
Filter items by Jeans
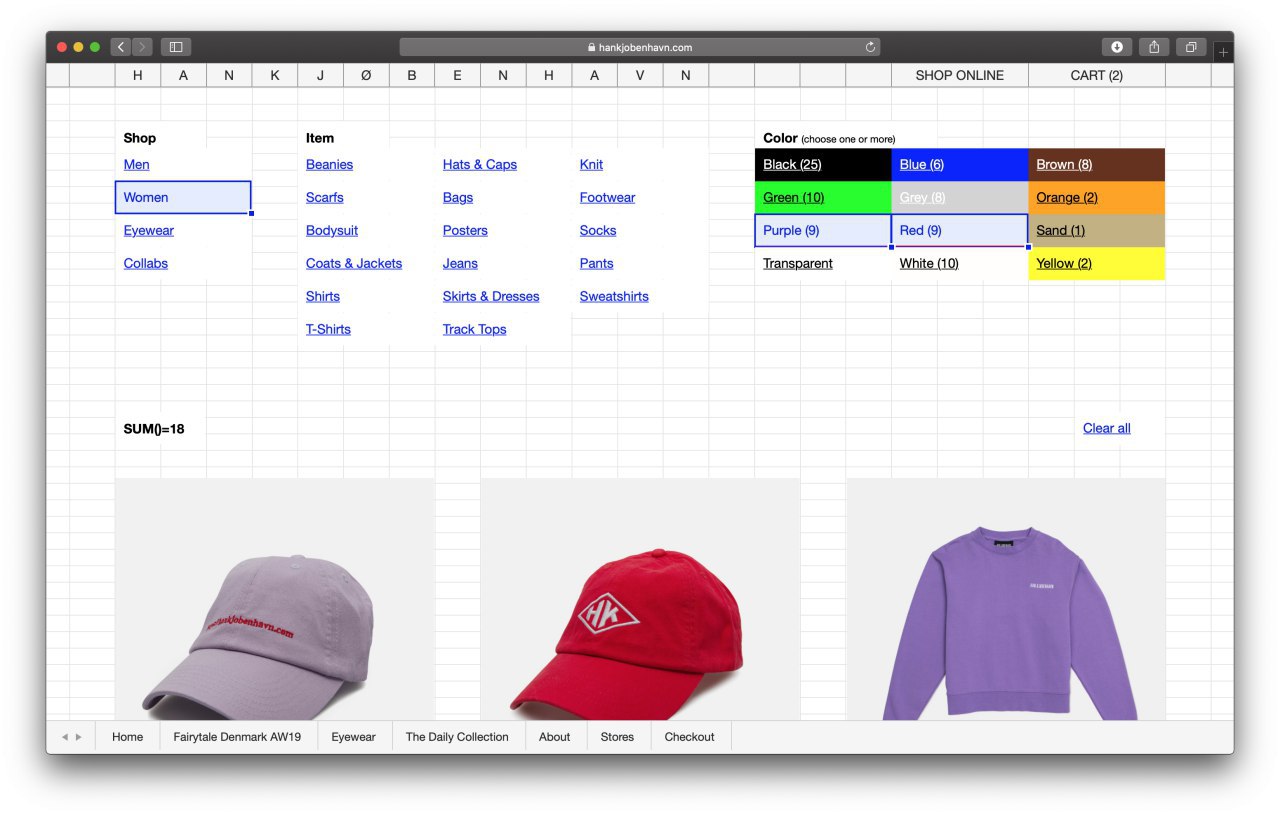pos(460,263)
